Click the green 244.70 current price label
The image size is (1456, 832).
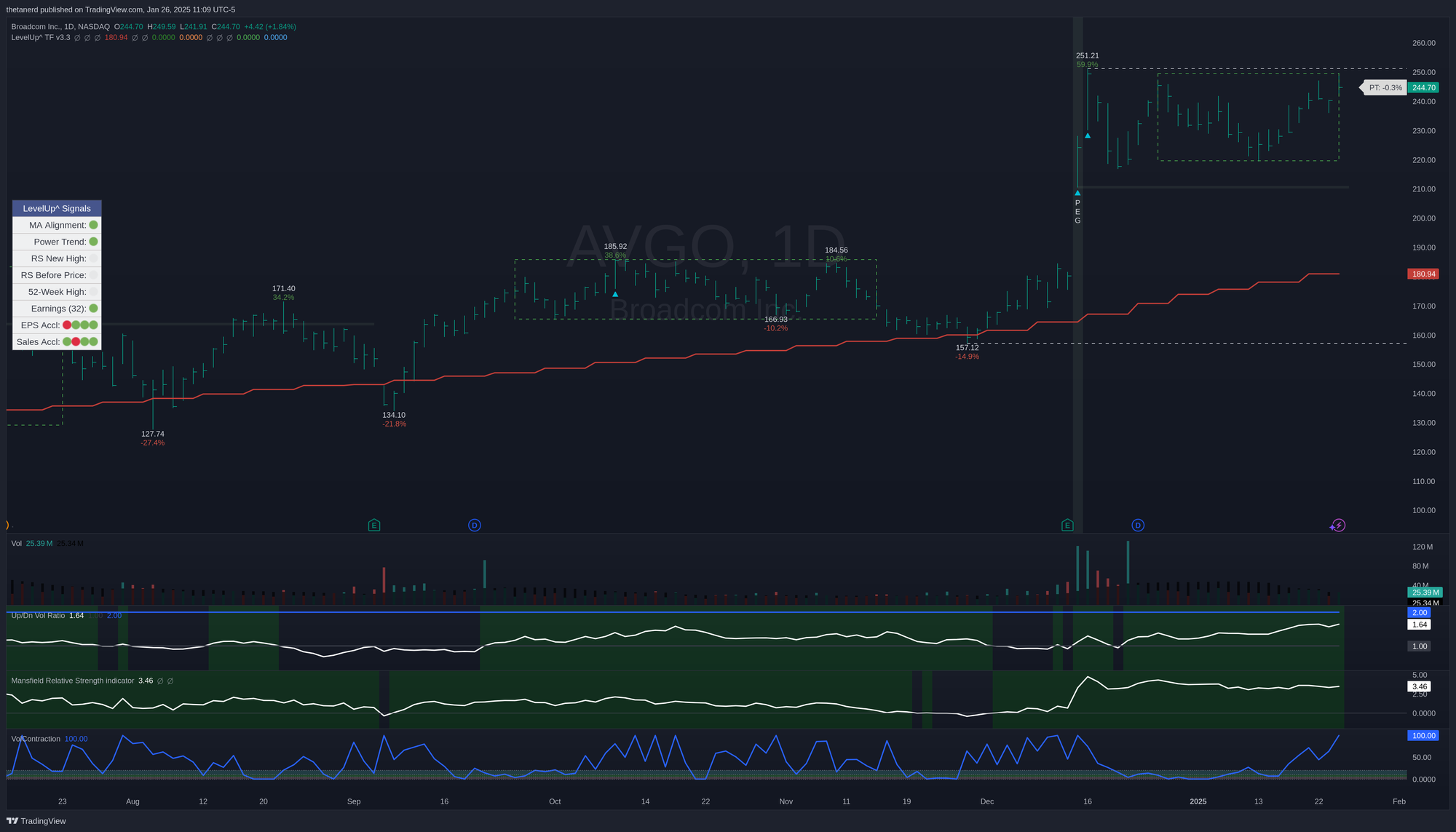1423,87
